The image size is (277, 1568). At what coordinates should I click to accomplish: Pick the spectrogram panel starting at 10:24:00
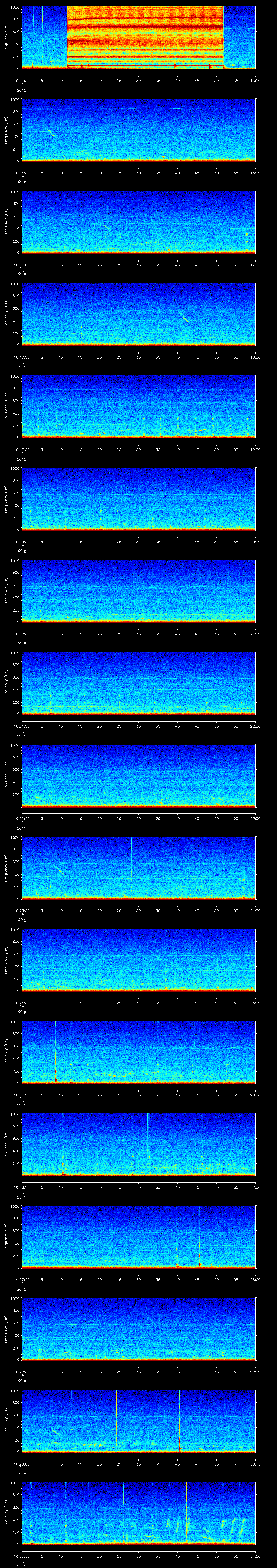(x=138, y=959)
